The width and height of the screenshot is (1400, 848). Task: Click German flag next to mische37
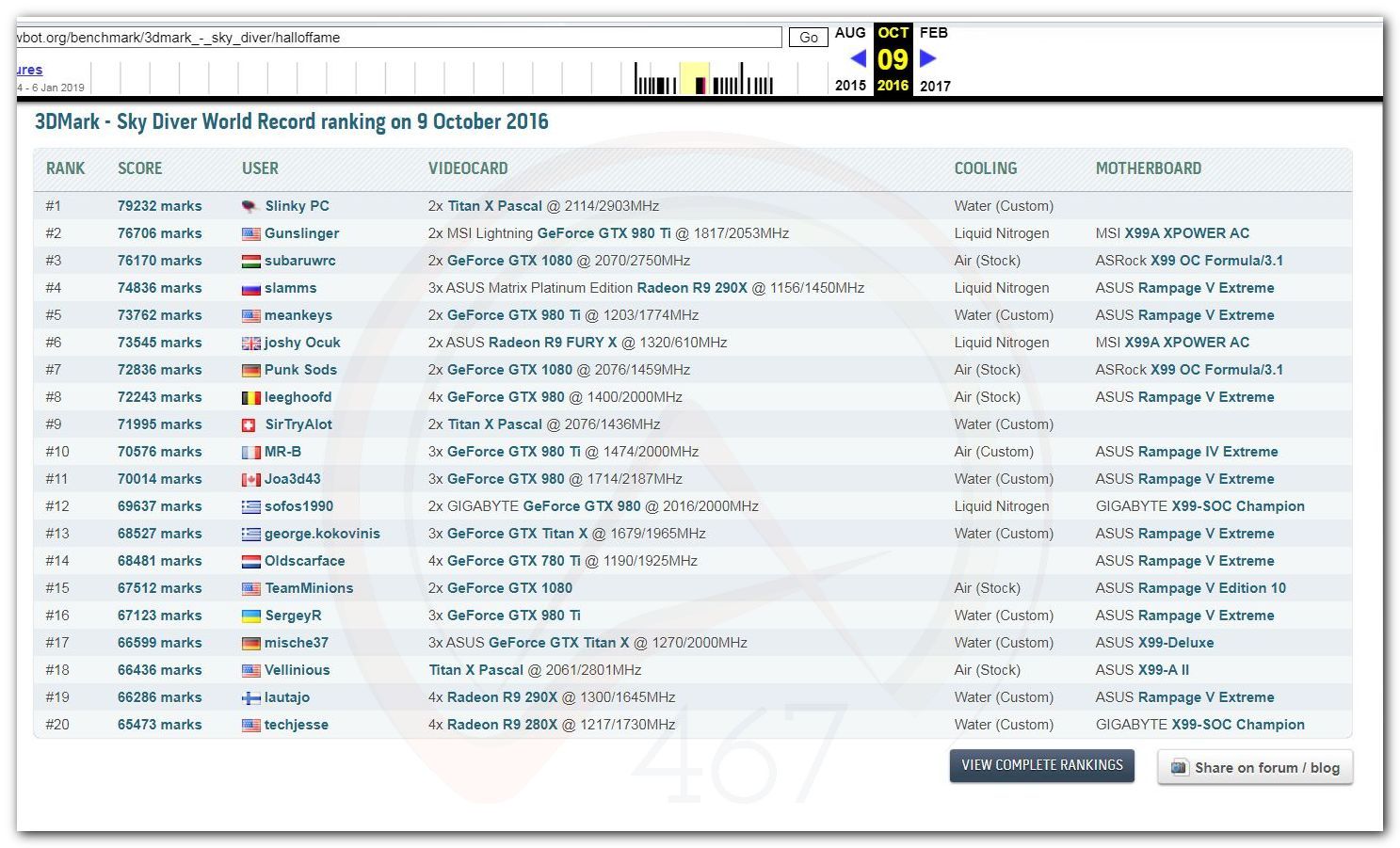coord(250,643)
